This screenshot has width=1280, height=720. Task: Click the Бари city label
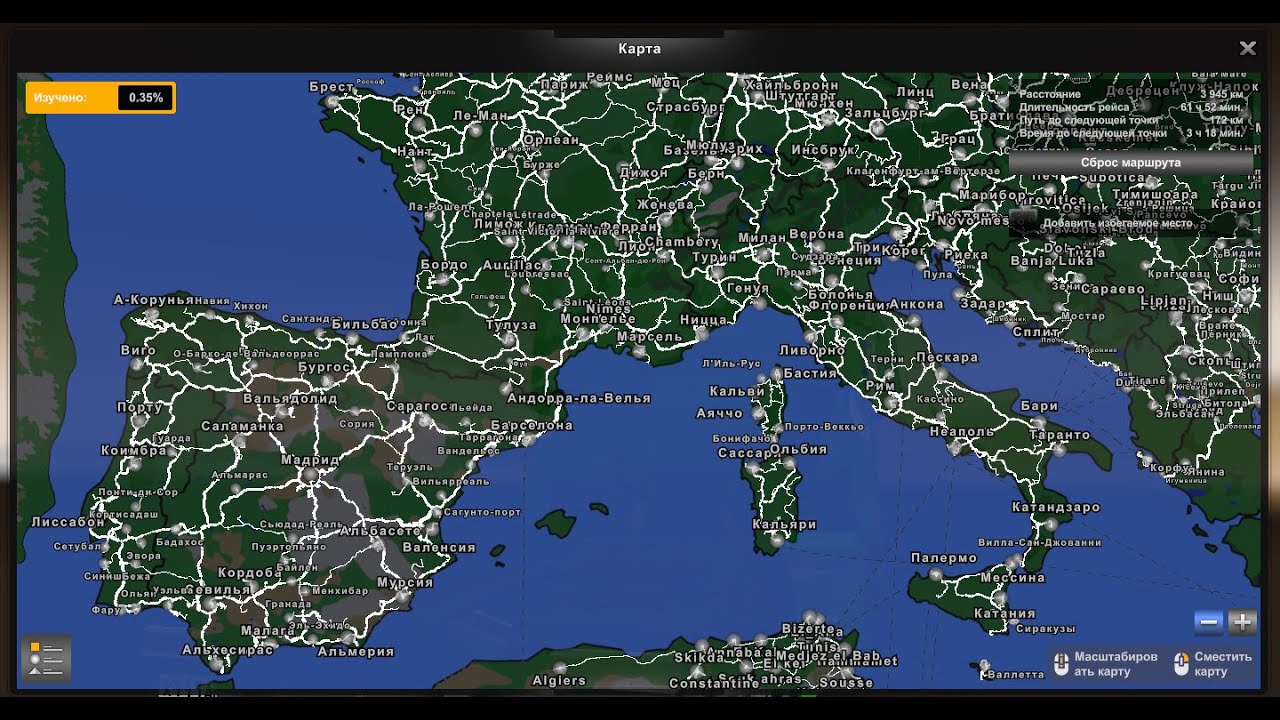coord(1039,406)
